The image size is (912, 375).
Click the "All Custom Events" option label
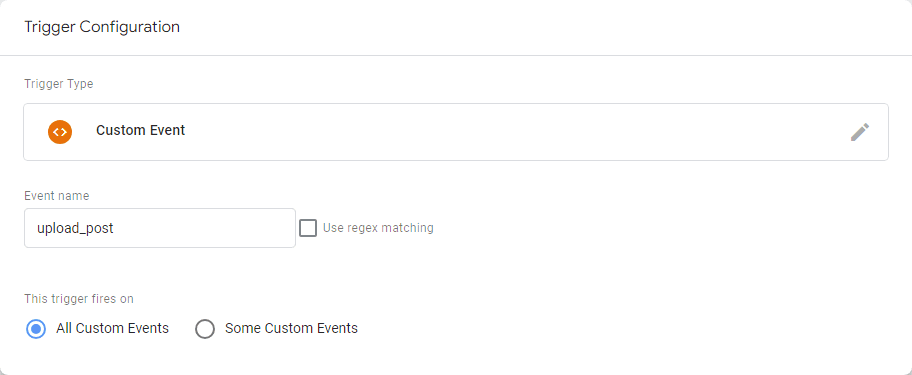112,328
